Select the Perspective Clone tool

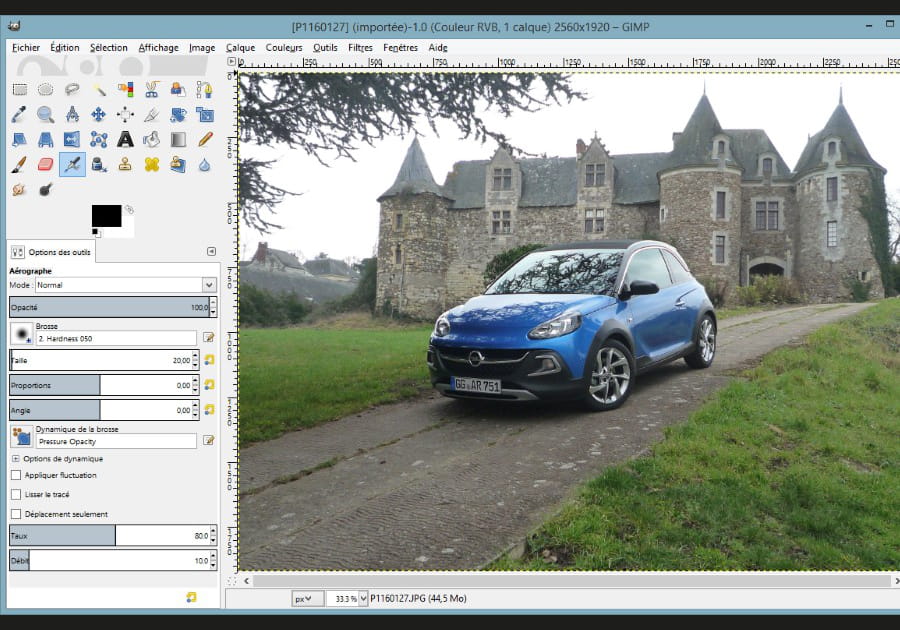click(178, 165)
